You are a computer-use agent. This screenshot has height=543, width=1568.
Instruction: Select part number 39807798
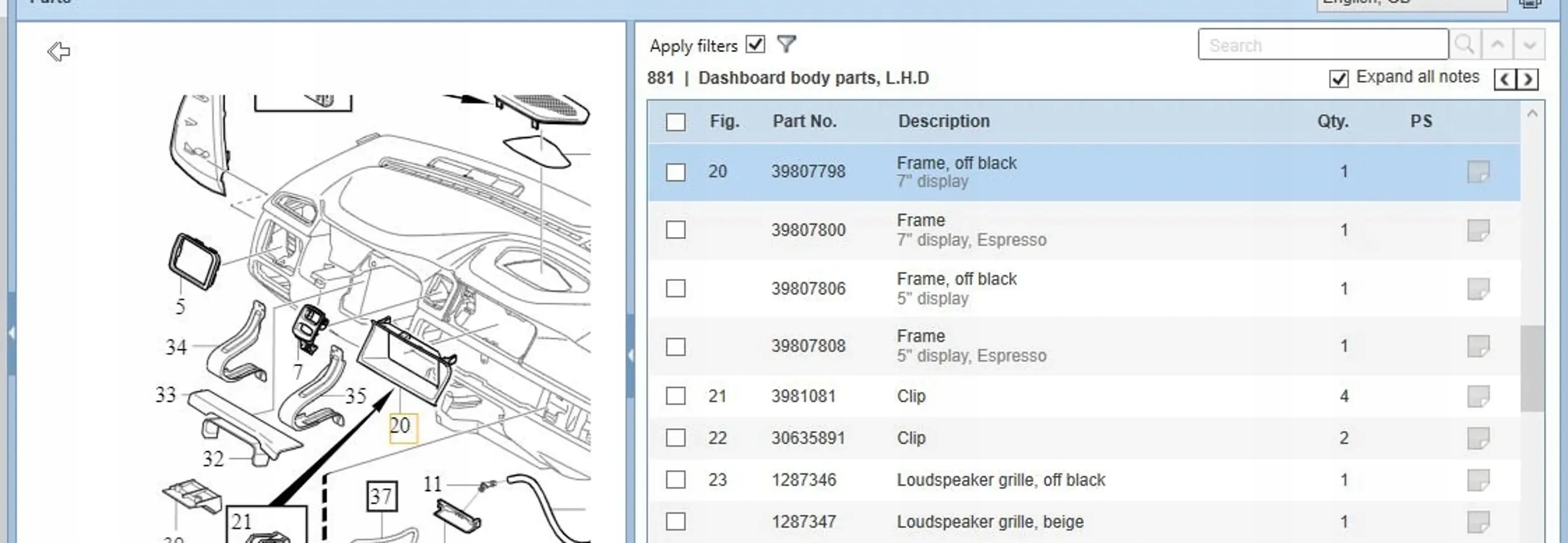click(808, 172)
